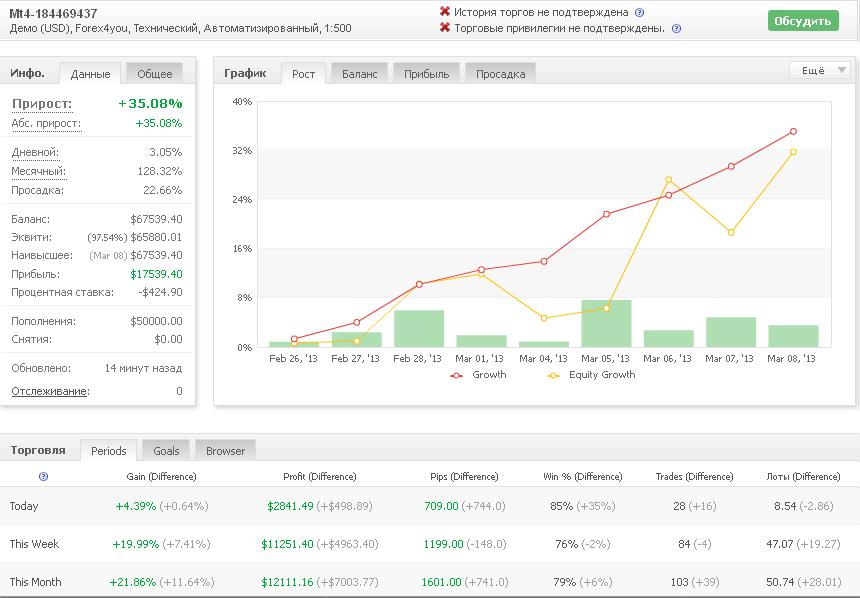Open the 'Ещё' dropdown menu
Screen dimensions: 860x598
tap(819, 70)
